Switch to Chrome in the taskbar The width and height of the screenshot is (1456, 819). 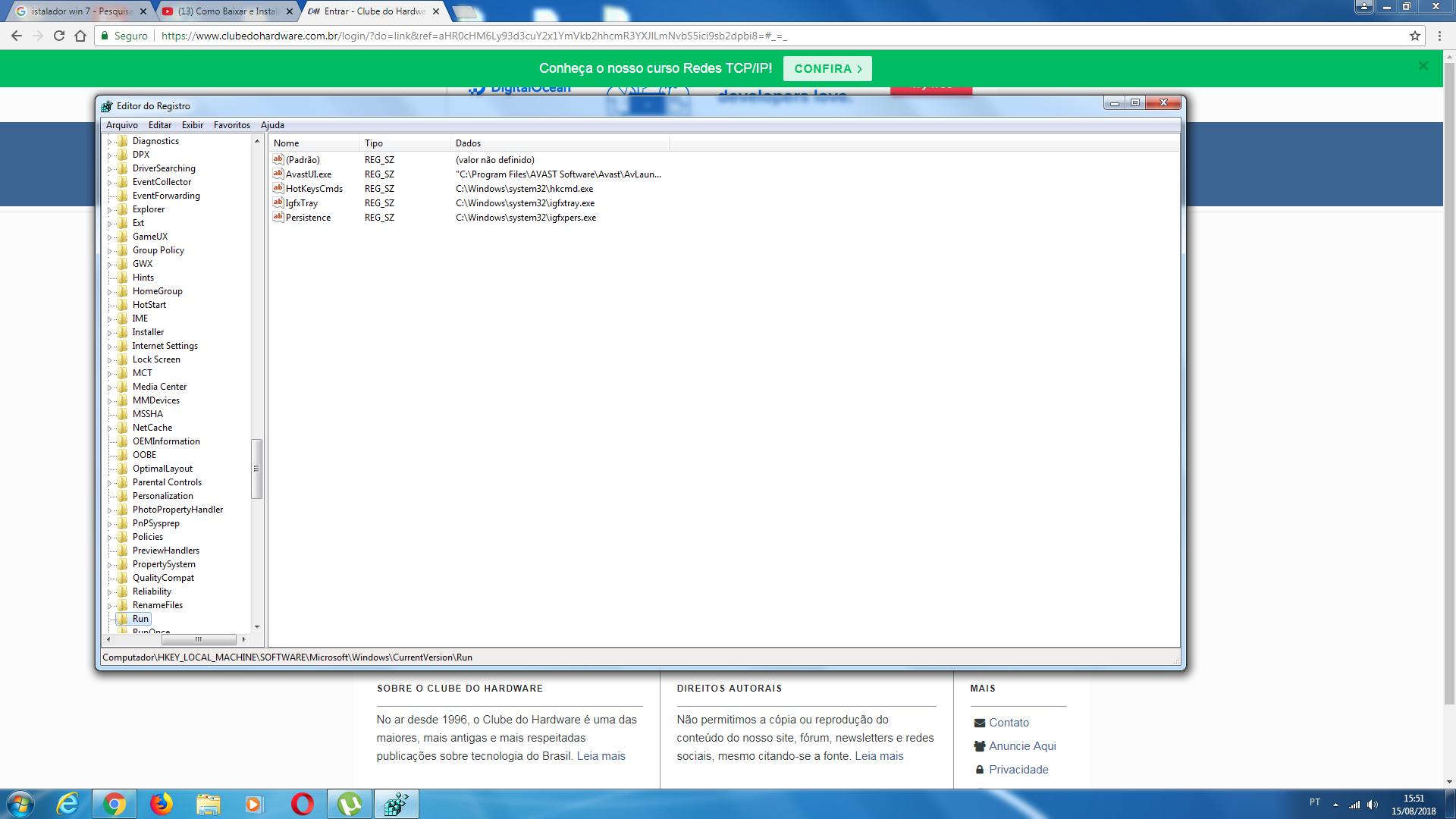115,804
